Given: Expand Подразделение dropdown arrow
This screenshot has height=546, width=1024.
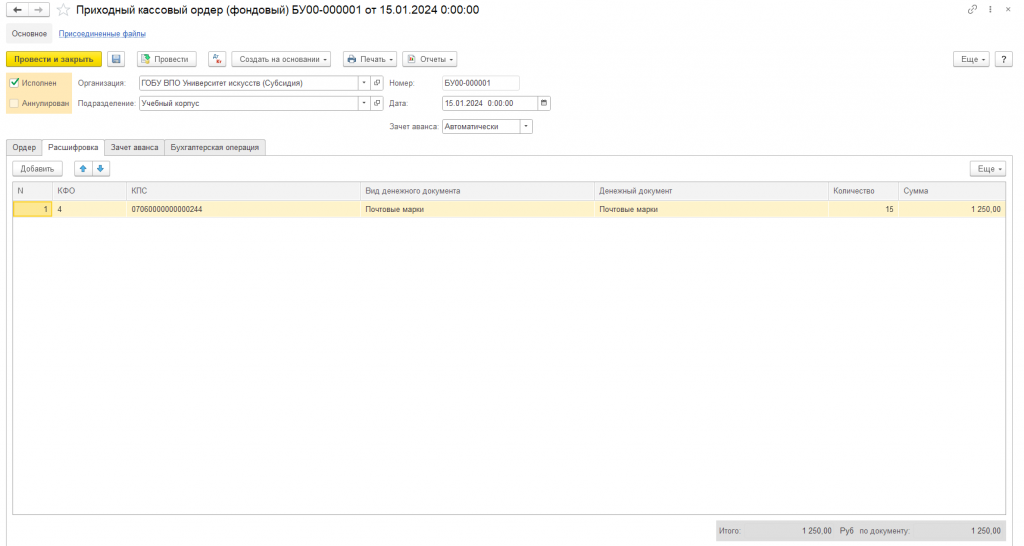Looking at the screenshot, I should (364, 103).
